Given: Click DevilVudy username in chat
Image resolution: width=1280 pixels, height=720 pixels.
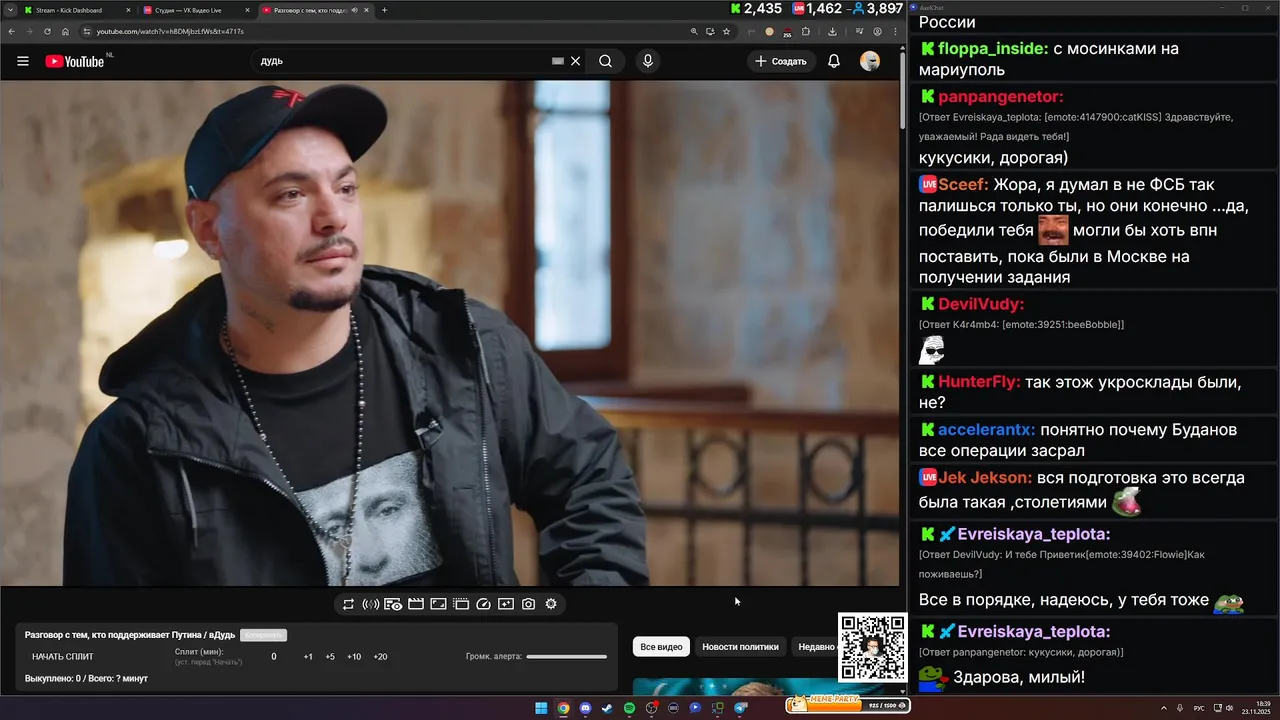Looking at the screenshot, I should 981,304.
